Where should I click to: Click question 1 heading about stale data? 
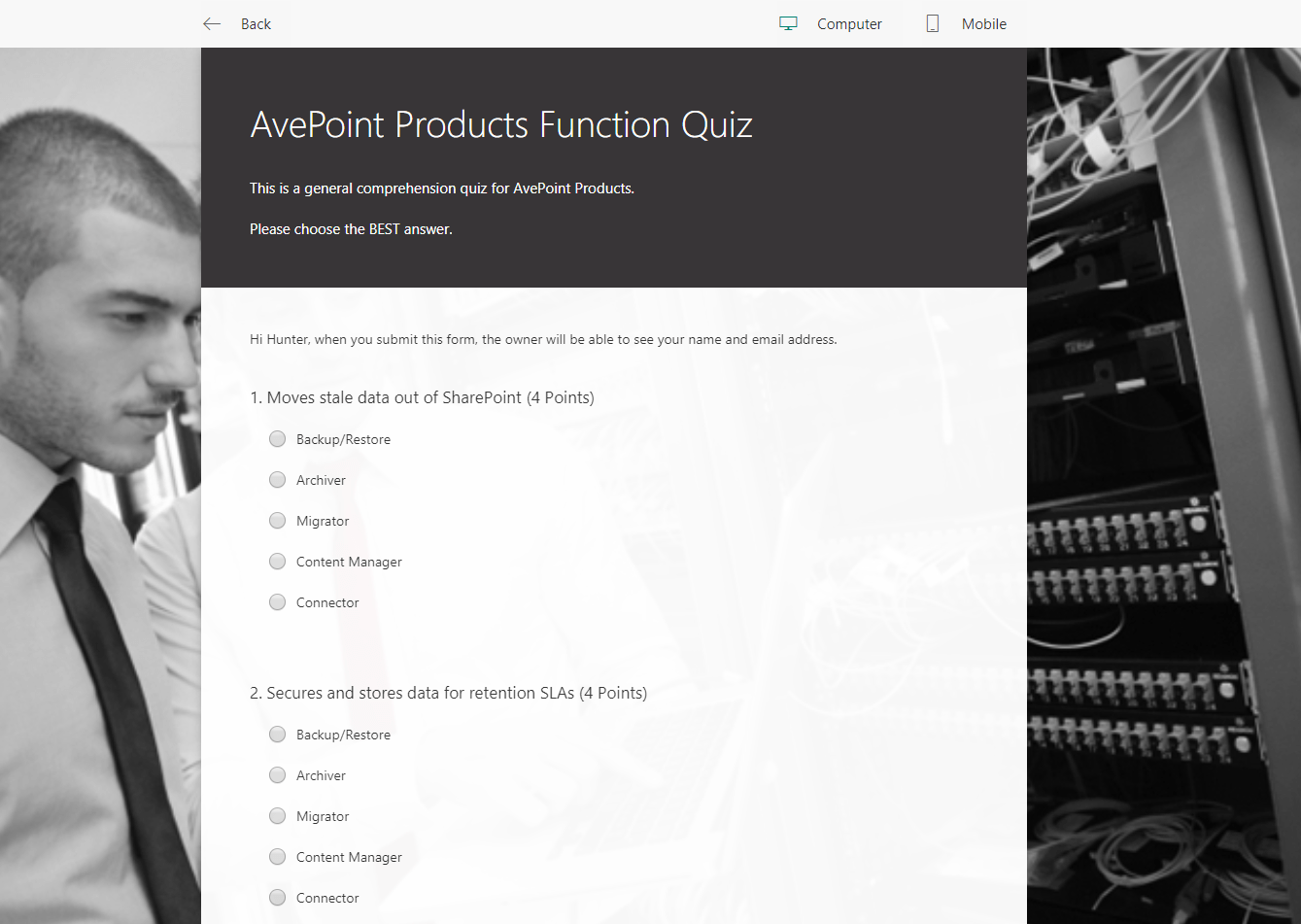point(423,397)
